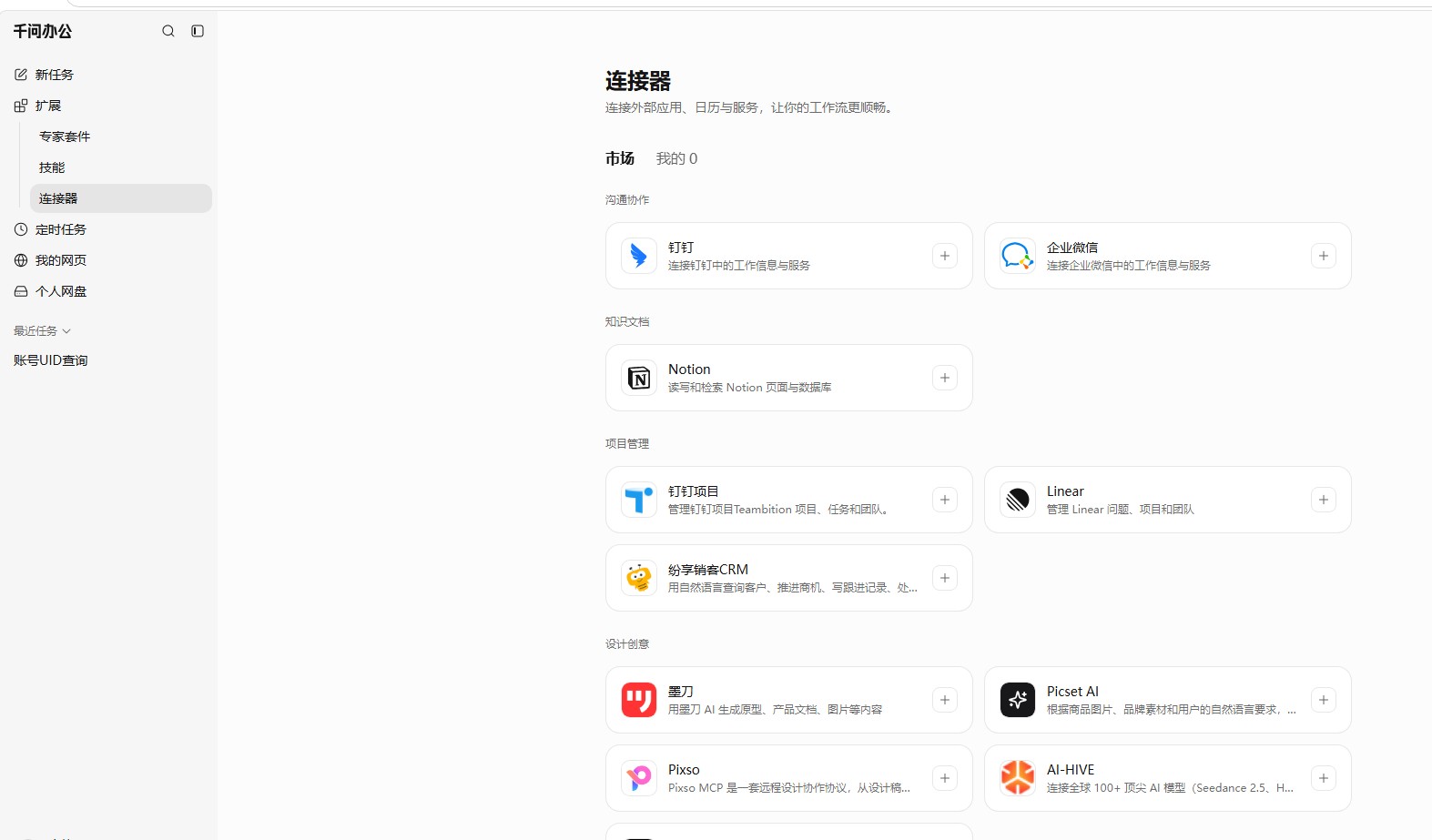The width and height of the screenshot is (1432, 840).
Task: Add the 纷享销客CRM connector with plus button
Action: click(x=945, y=578)
